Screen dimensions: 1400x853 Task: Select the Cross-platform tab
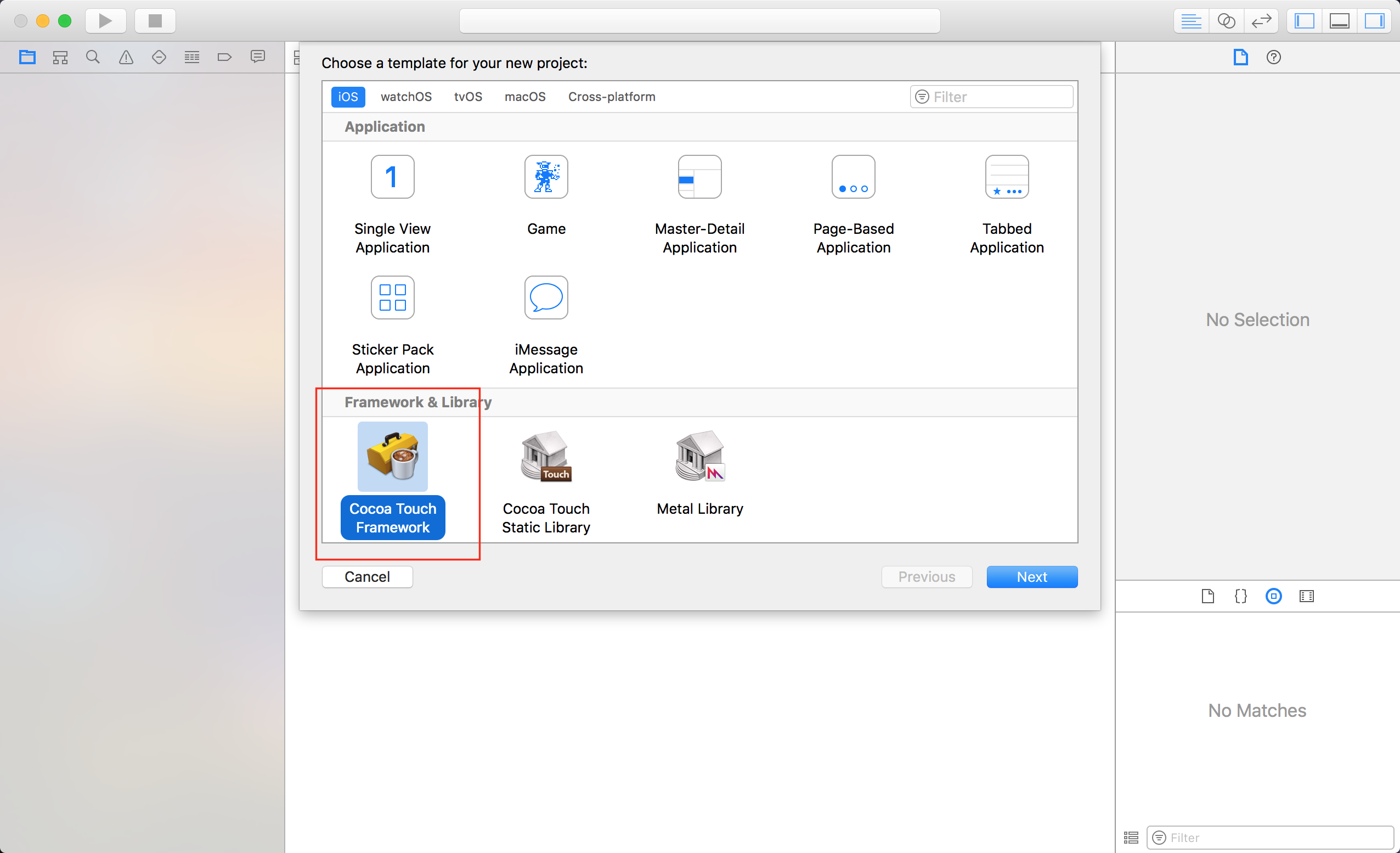611,97
